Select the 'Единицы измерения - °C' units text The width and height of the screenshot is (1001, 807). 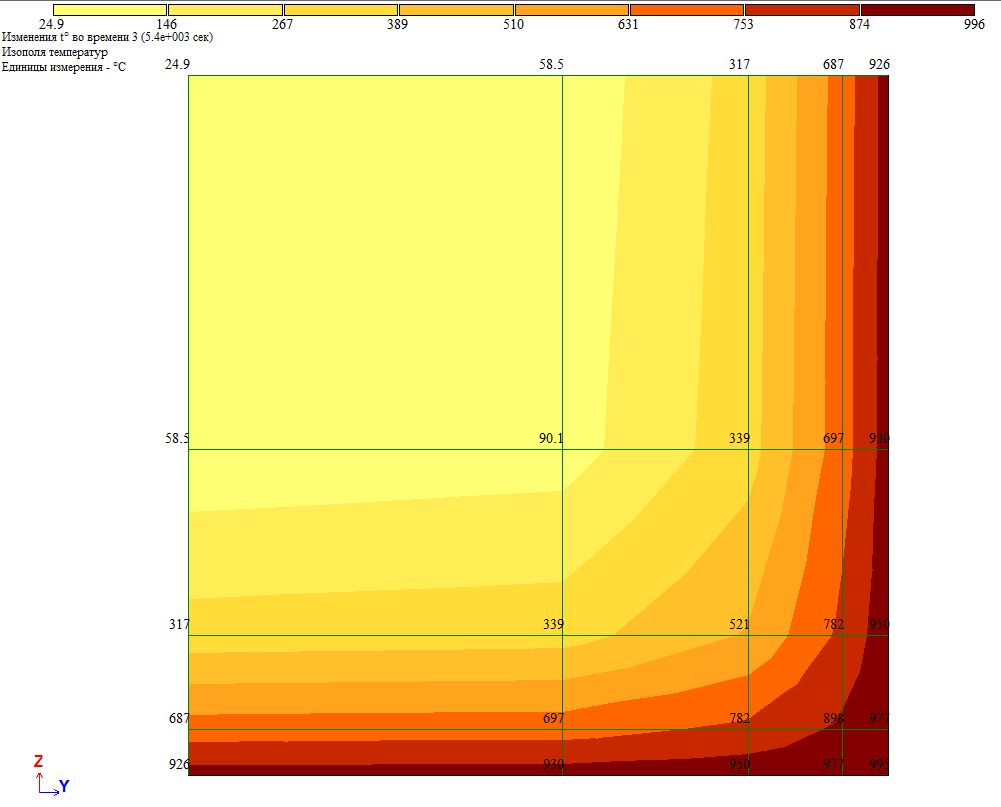point(64,67)
